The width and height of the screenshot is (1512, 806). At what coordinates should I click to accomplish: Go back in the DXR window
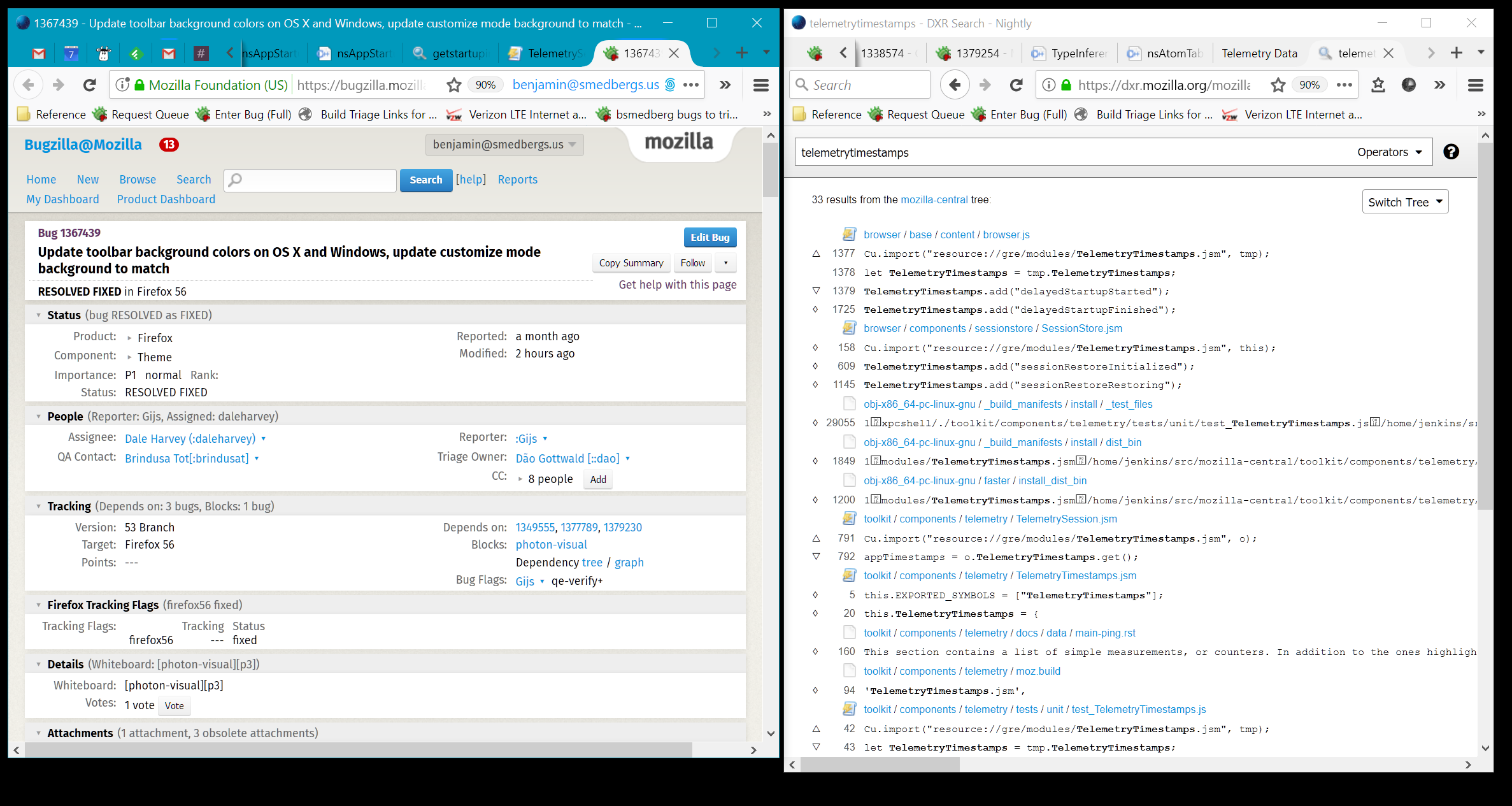click(955, 85)
